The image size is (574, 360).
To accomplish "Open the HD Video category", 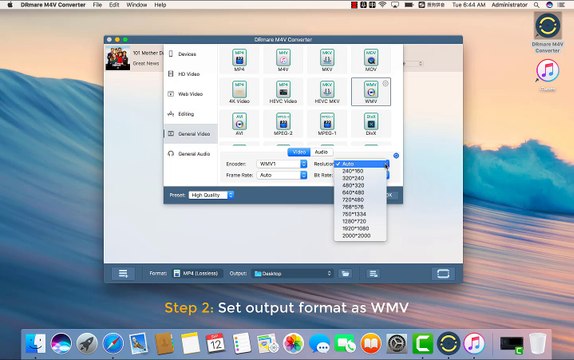I will click(x=190, y=74).
